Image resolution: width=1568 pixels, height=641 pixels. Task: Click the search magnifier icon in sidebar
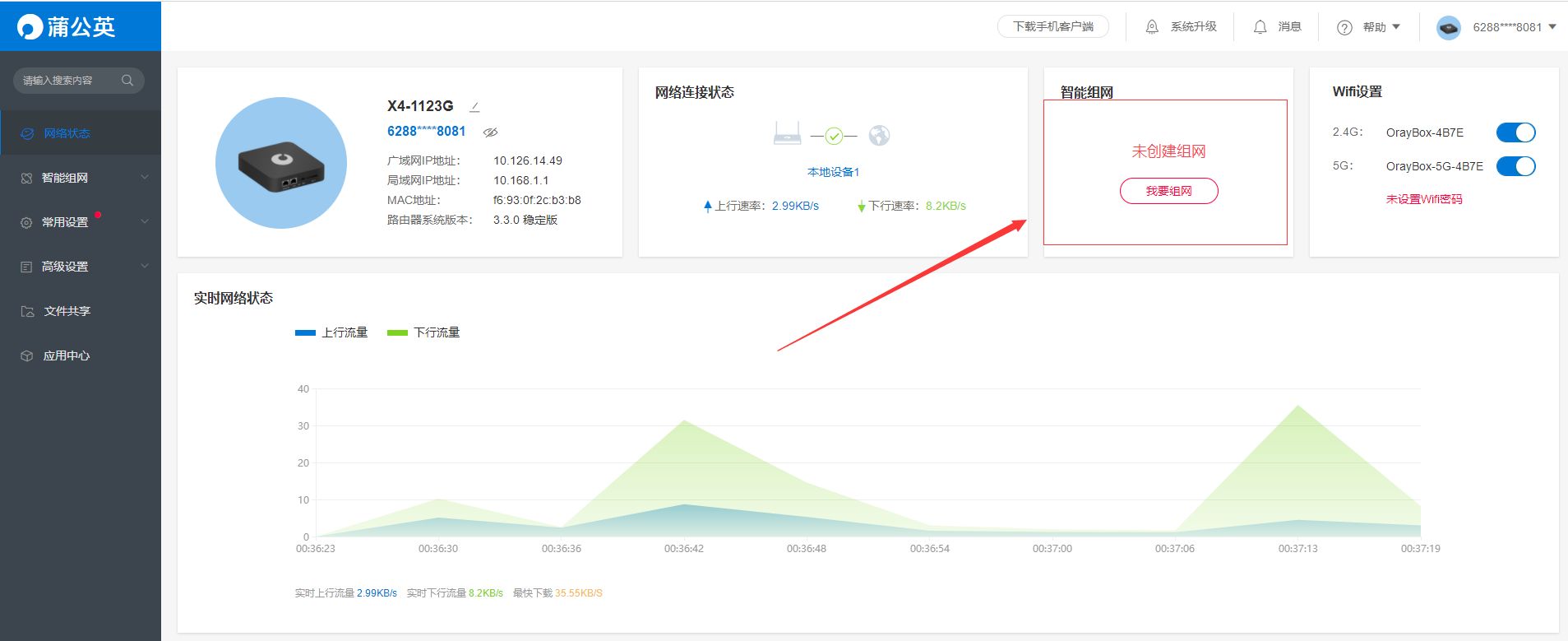pyautogui.click(x=127, y=80)
